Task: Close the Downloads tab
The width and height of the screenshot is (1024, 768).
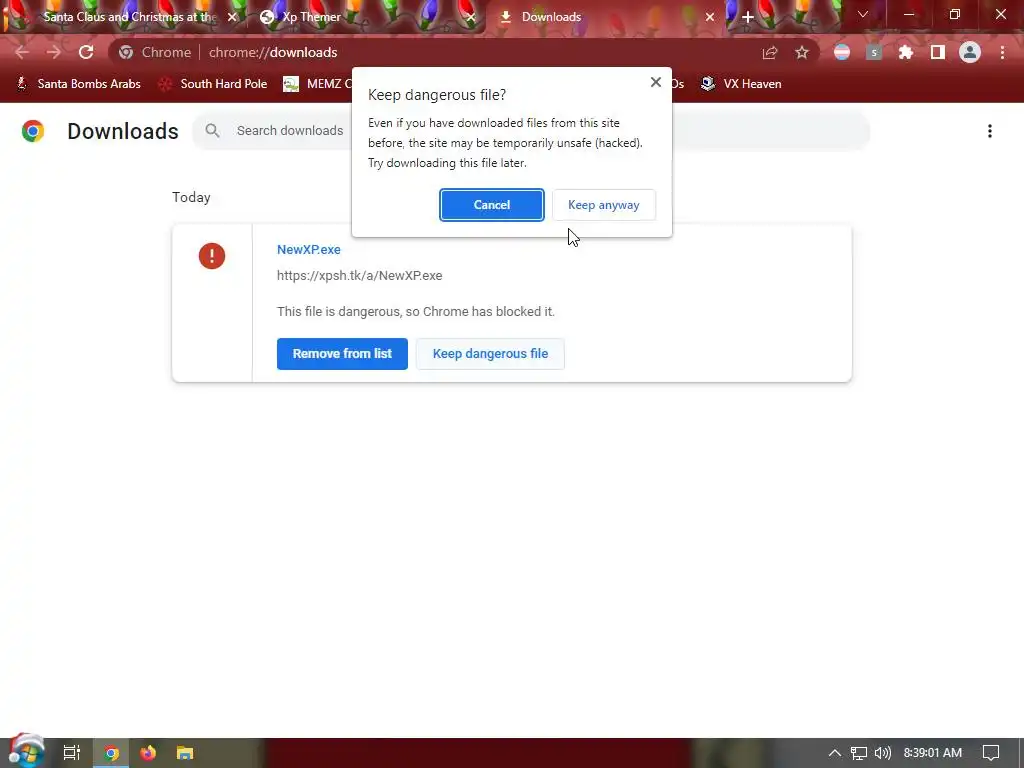Action: pos(710,17)
